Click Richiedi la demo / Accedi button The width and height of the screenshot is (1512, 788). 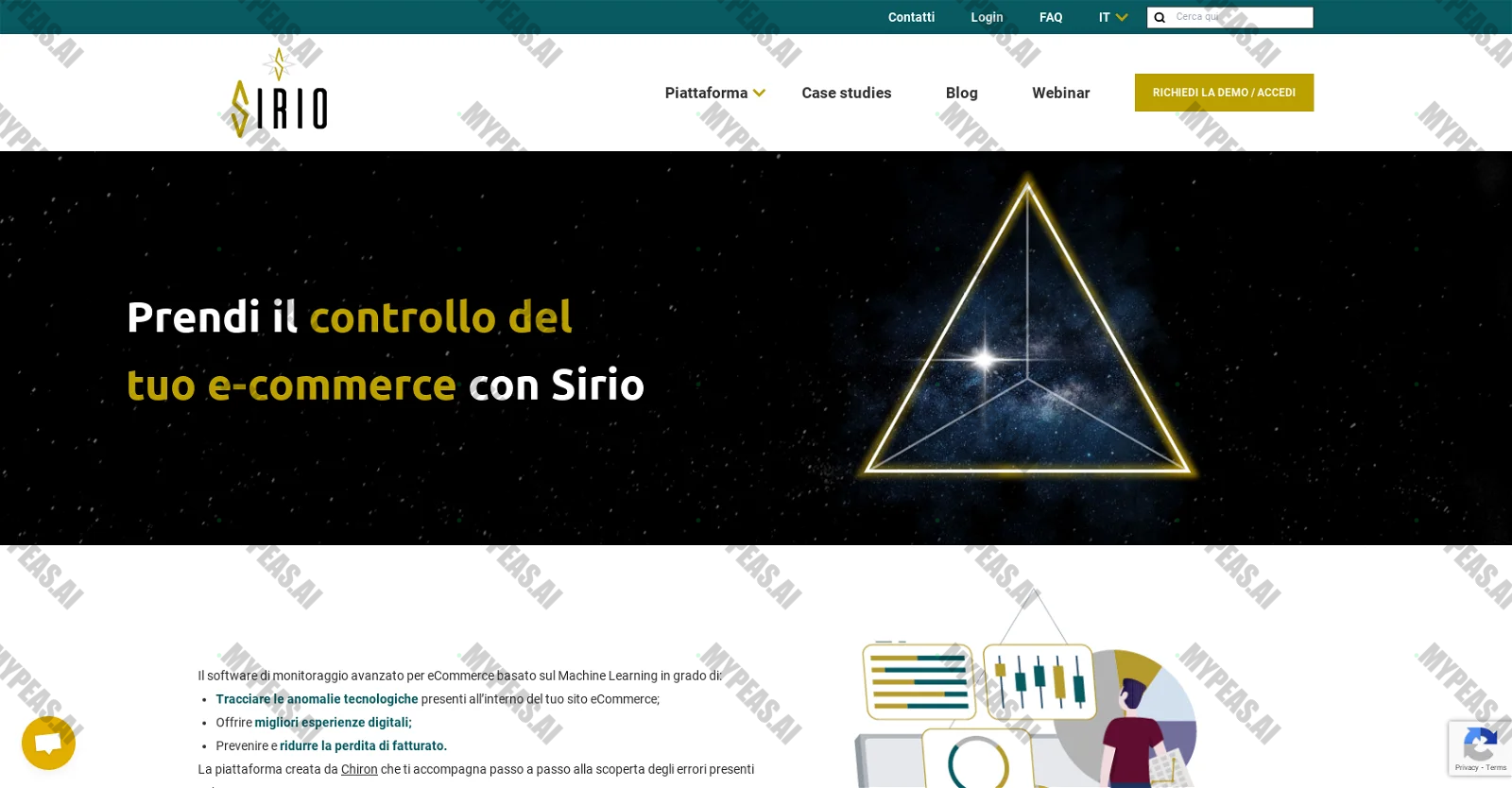pos(1224,93)
